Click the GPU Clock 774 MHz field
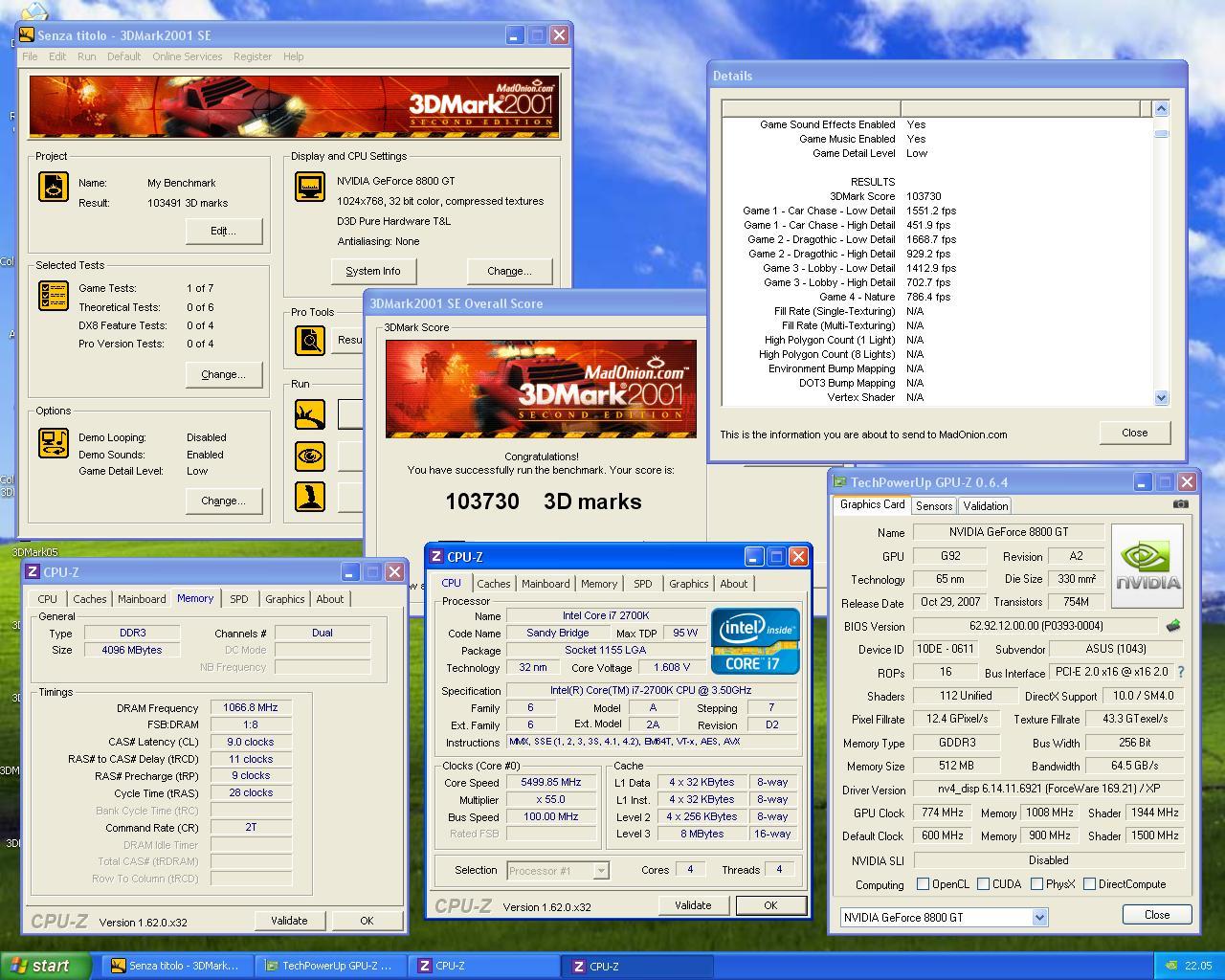The width and height of the screenshot is (1225, 980). coord(943,813)
